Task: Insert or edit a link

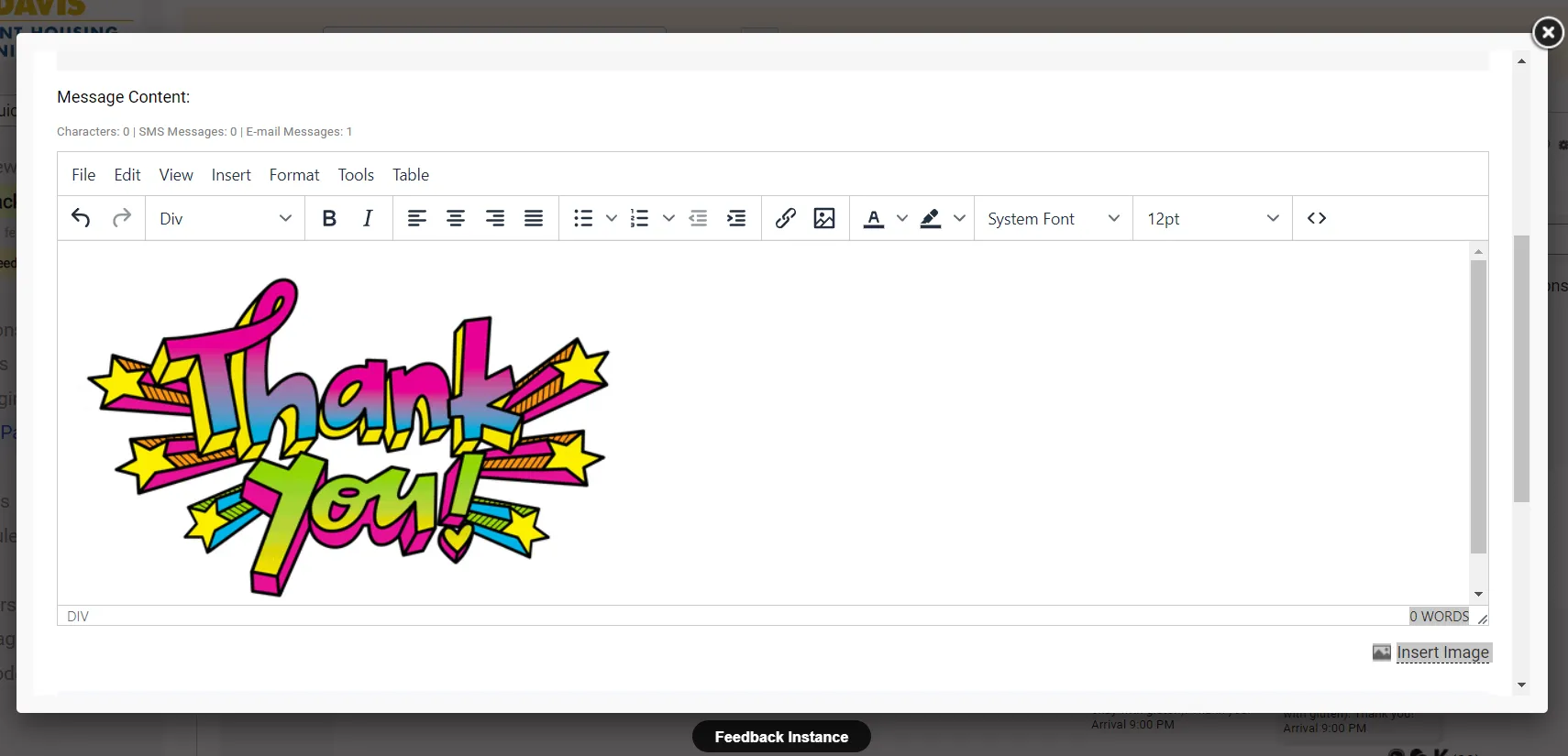Action: (785, 218)
